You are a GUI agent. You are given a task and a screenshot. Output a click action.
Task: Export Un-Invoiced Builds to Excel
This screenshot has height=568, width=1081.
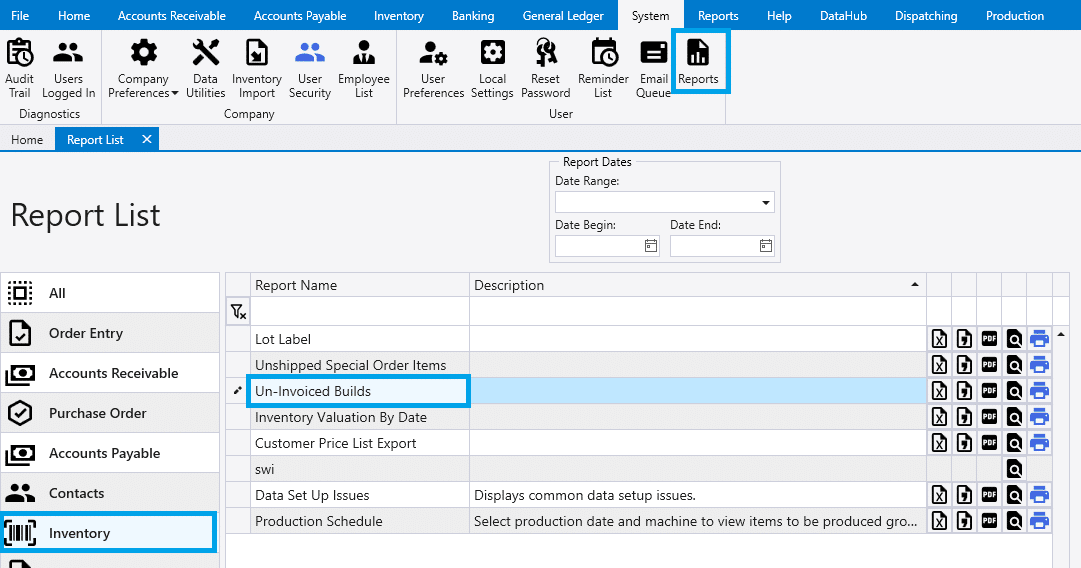pos(939,392)
